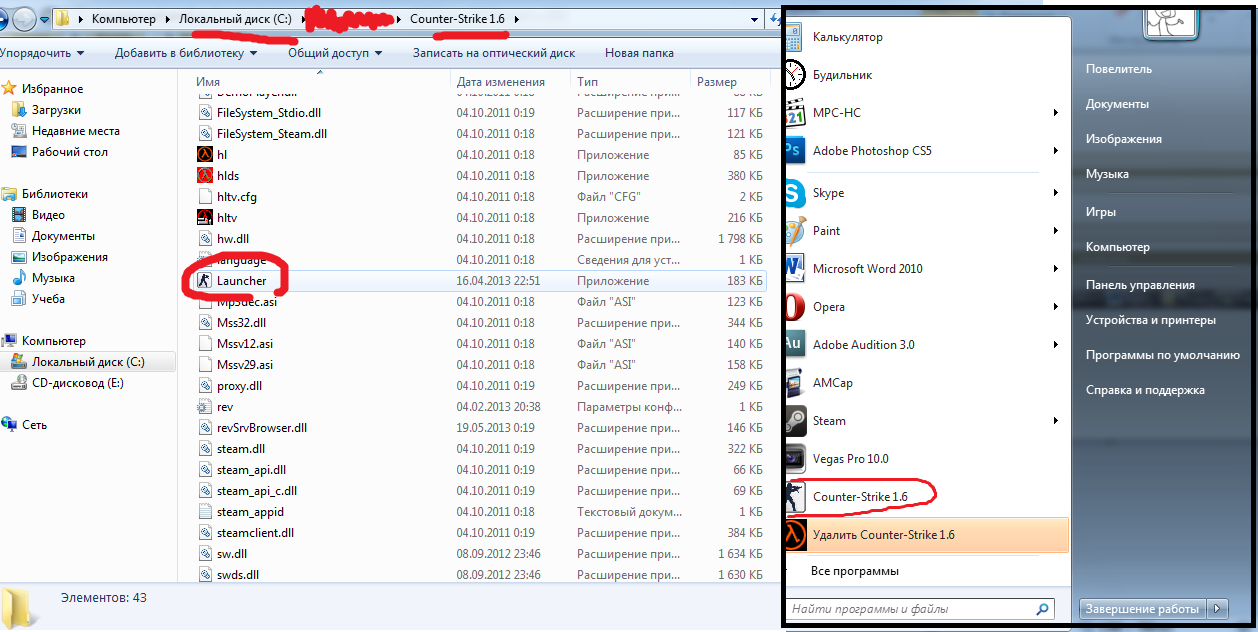Expand Steam jump list arrow

pos(1056,421)
